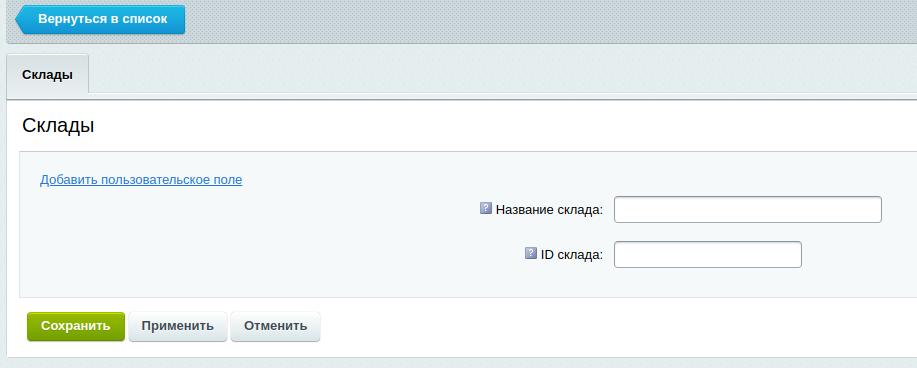Click the large Склады page heading
917x368 pixels.
(58, 126)
